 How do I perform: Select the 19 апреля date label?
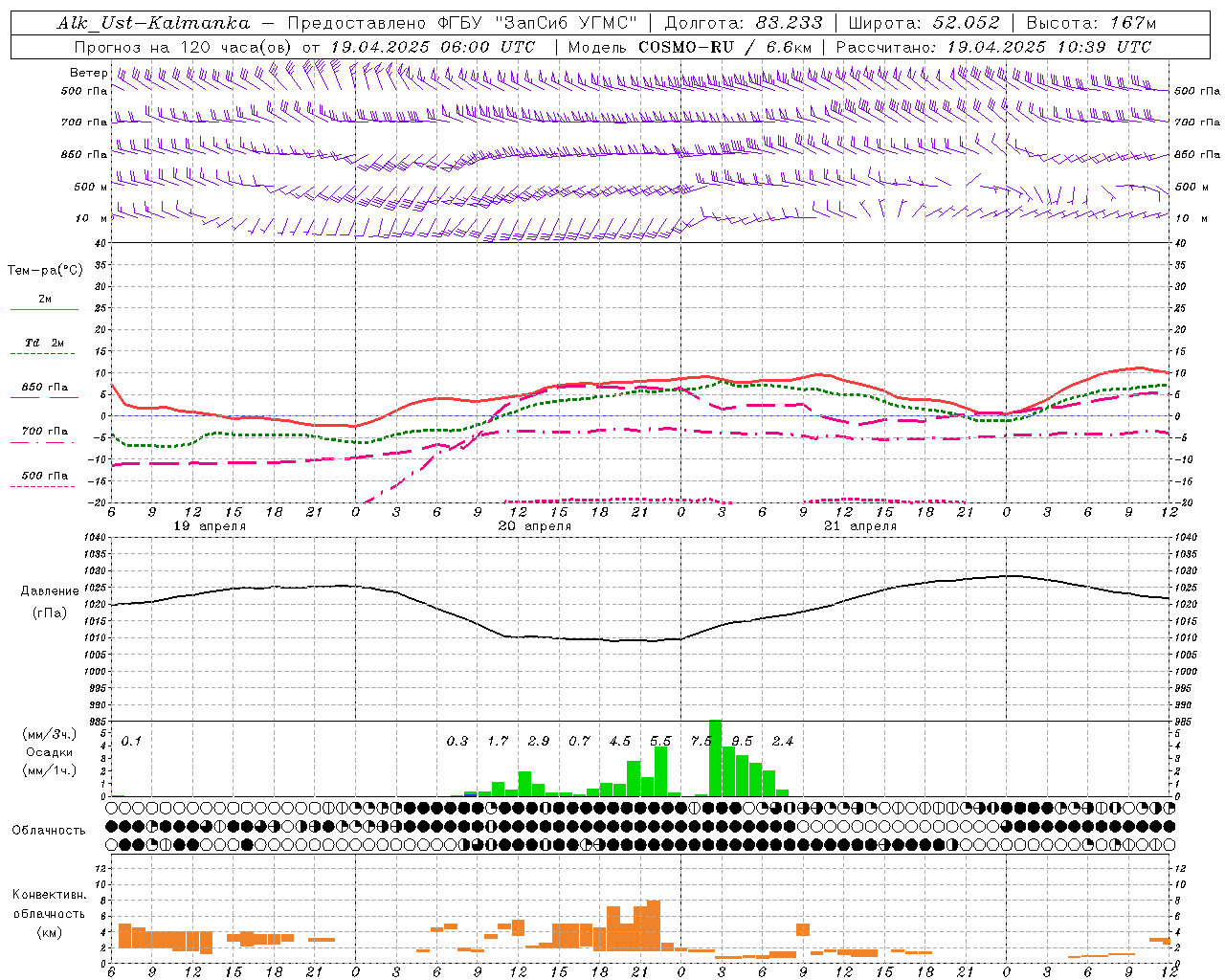[x=210, y=526]
